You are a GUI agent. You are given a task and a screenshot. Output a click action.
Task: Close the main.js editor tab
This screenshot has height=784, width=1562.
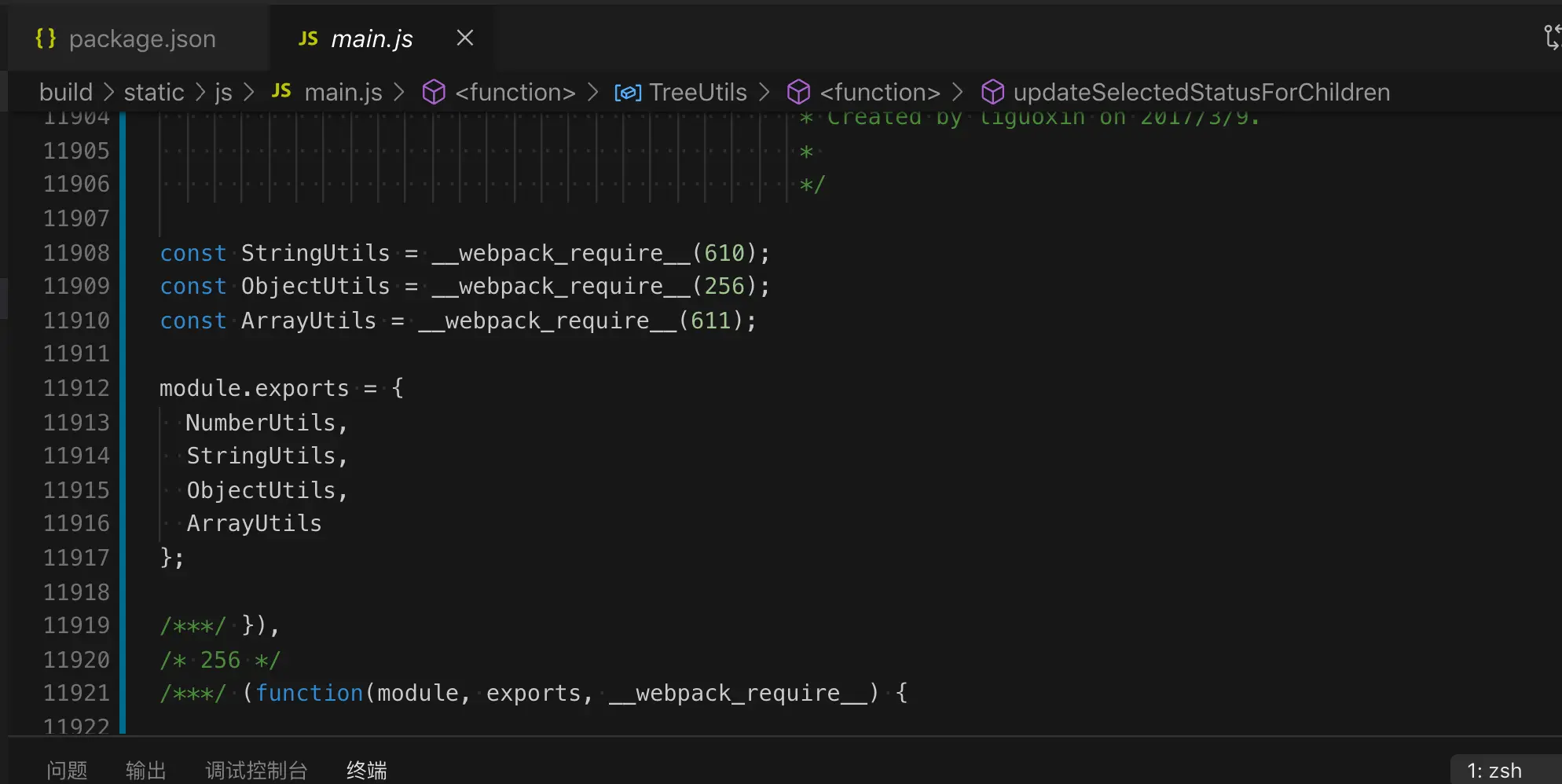465,38
